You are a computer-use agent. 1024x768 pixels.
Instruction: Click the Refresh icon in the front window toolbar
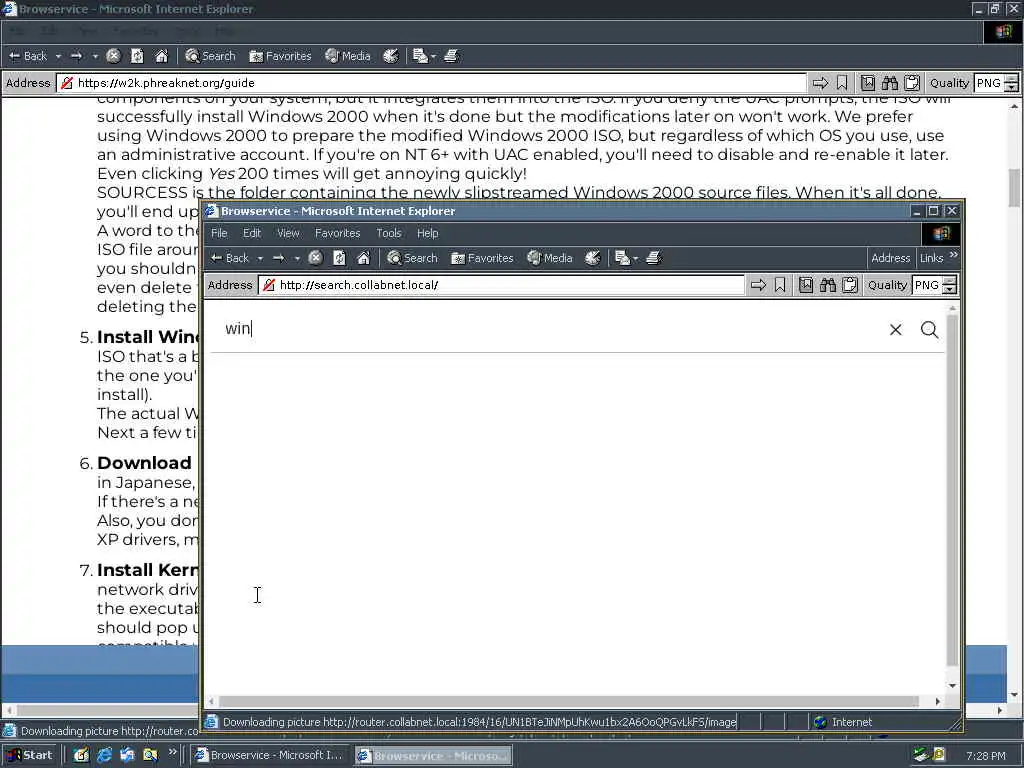[x=339, y=258]
